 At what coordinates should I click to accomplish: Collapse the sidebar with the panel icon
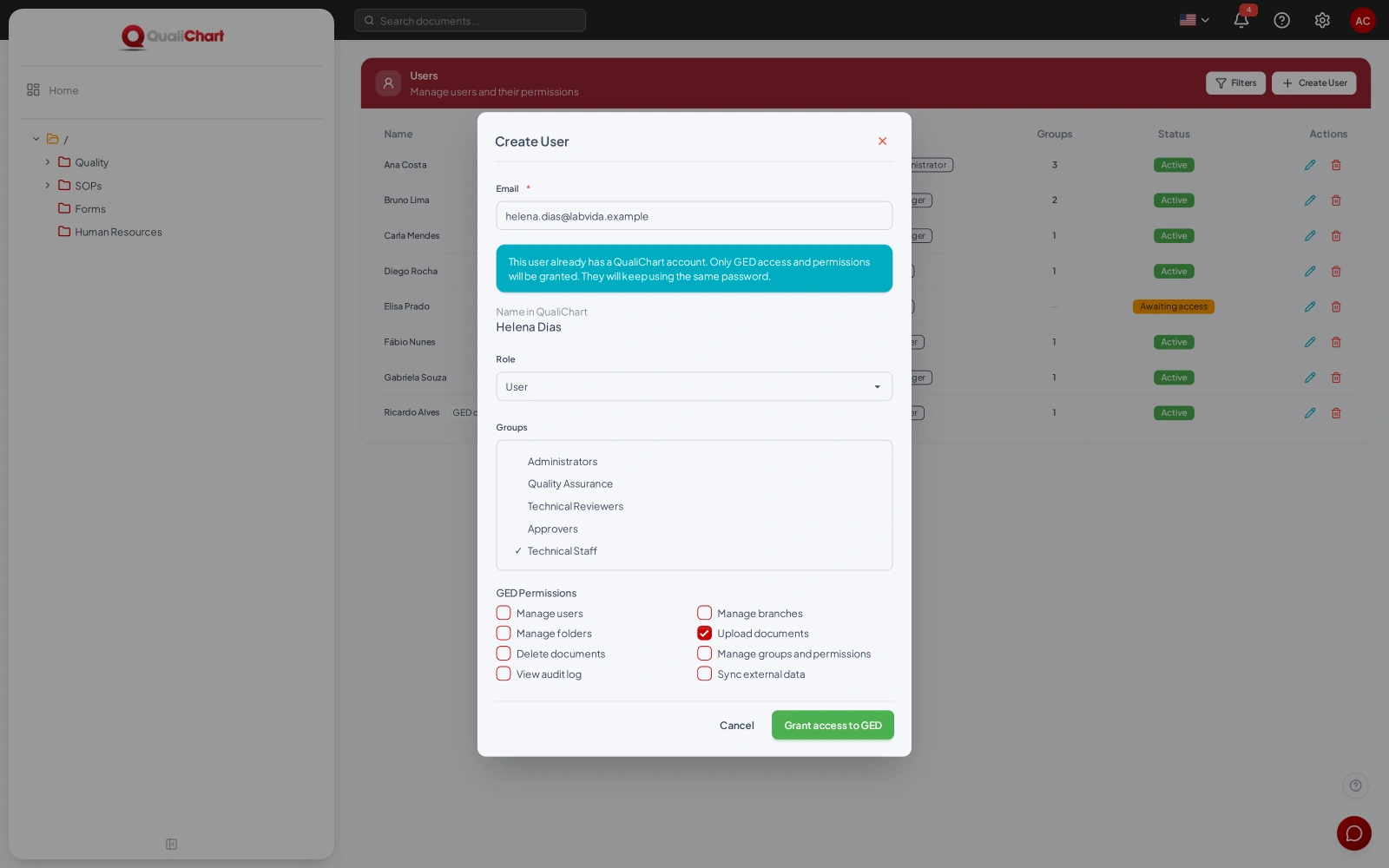point(171,844)
